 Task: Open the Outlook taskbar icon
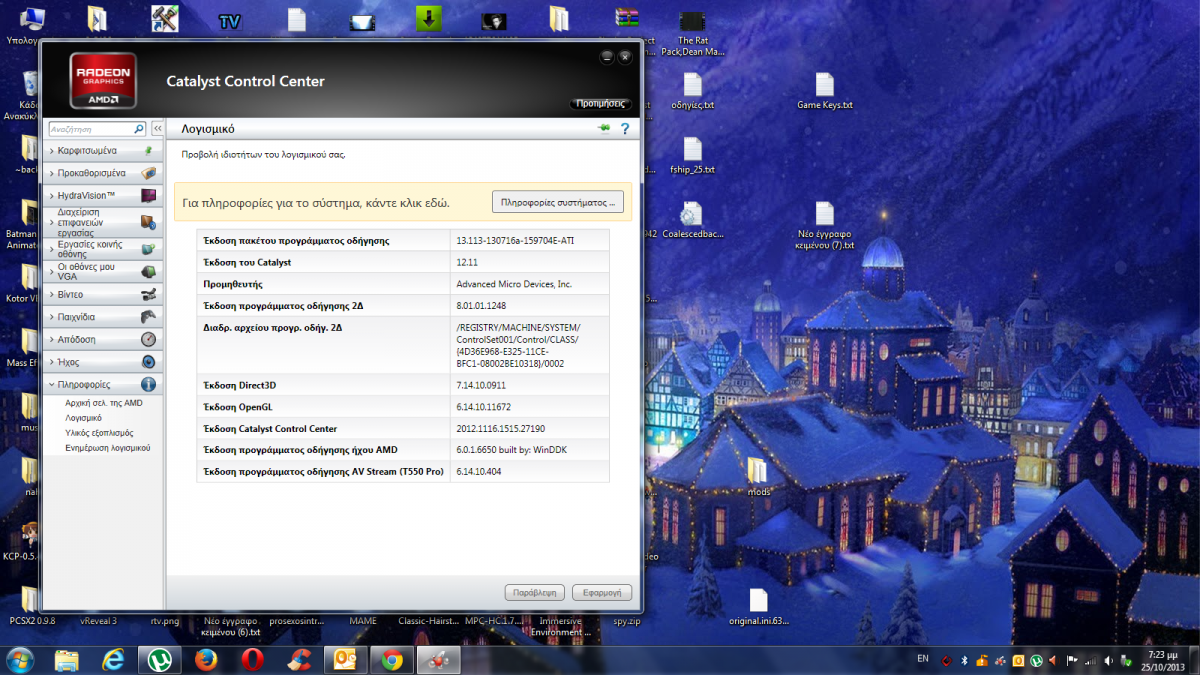click(345, 660)
